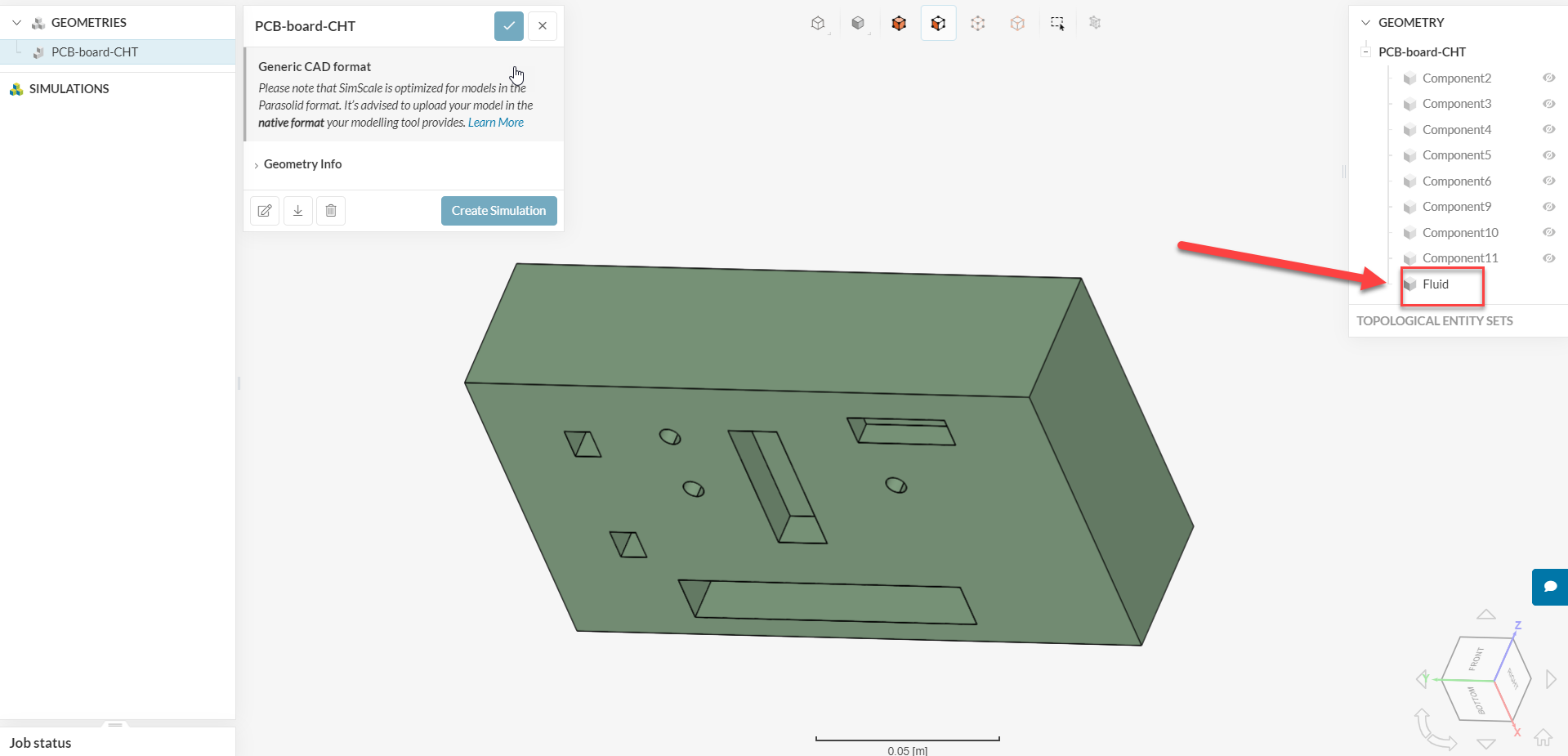
Task: Expand the Geometry Info section
Action: coord(302,164)
